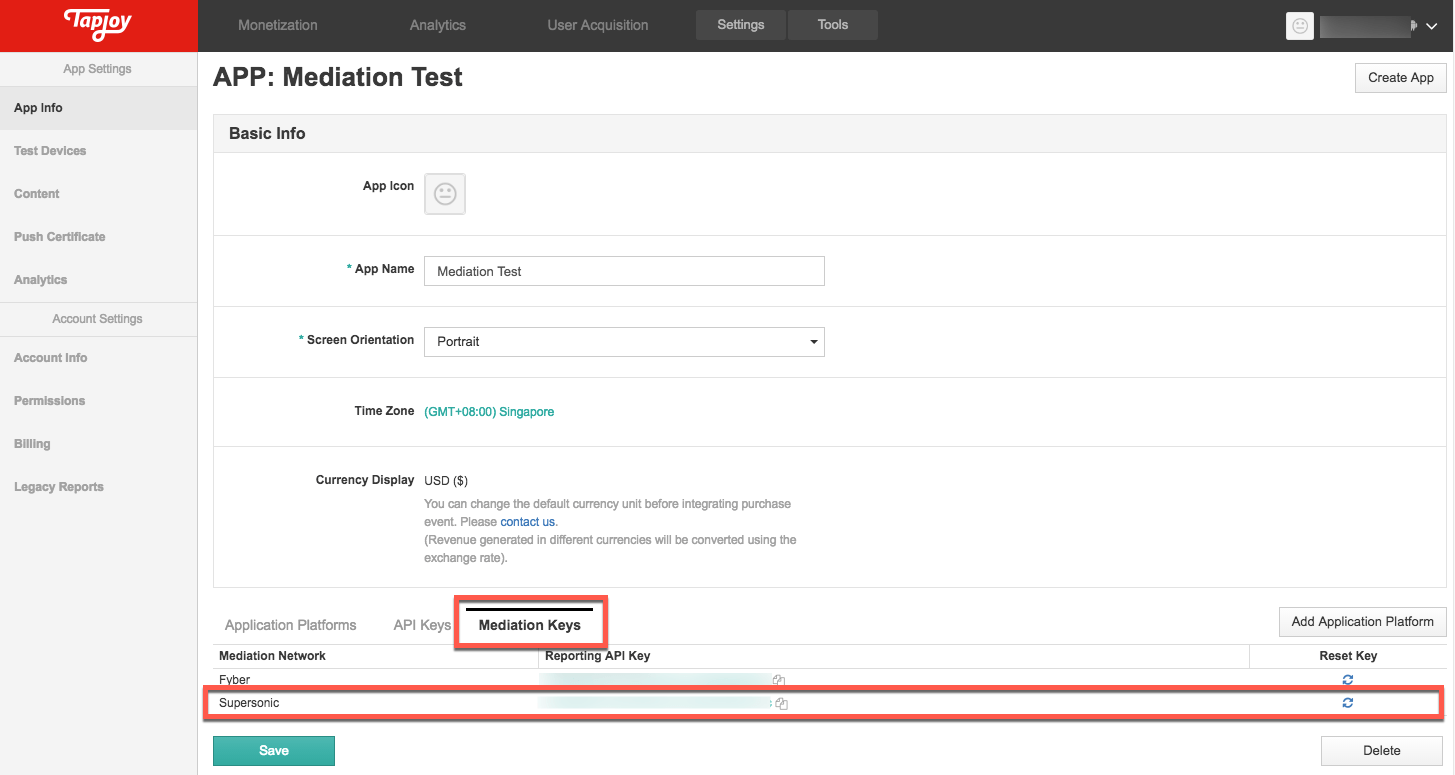Open the contact us link
1455x775 pixels.
coord(528,521)
